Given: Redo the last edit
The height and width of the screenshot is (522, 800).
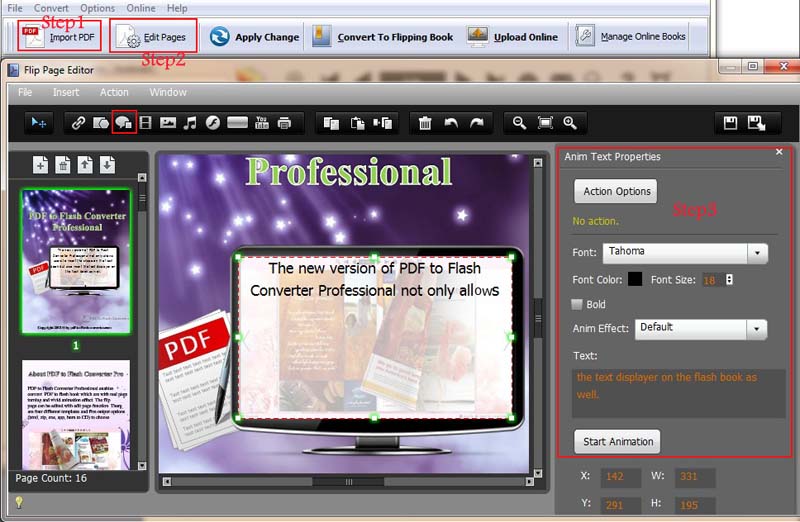Looking at the screenshot, I should click(x=477, y=123).
